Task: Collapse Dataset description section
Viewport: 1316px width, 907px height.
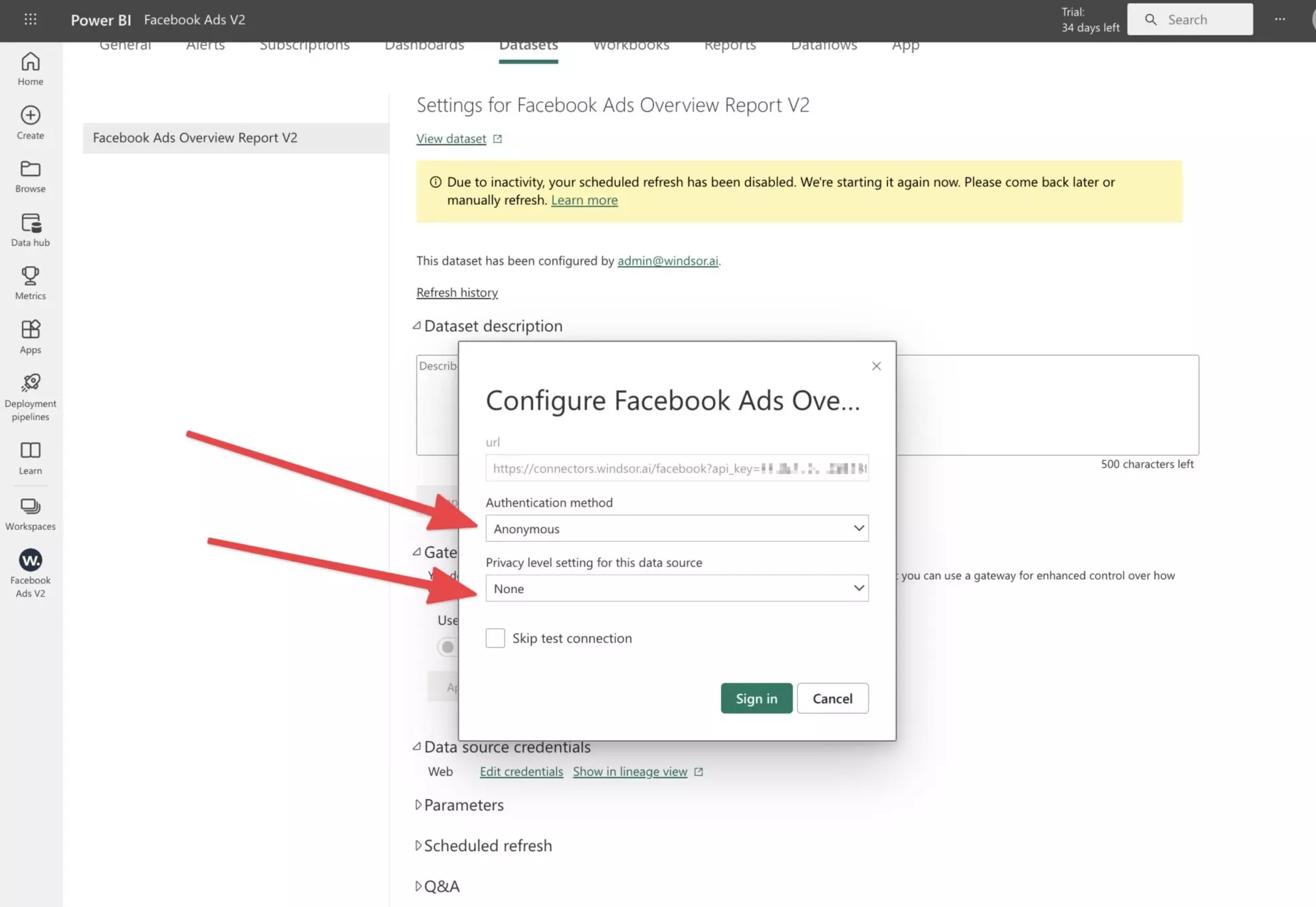Action: click(417, 326)
